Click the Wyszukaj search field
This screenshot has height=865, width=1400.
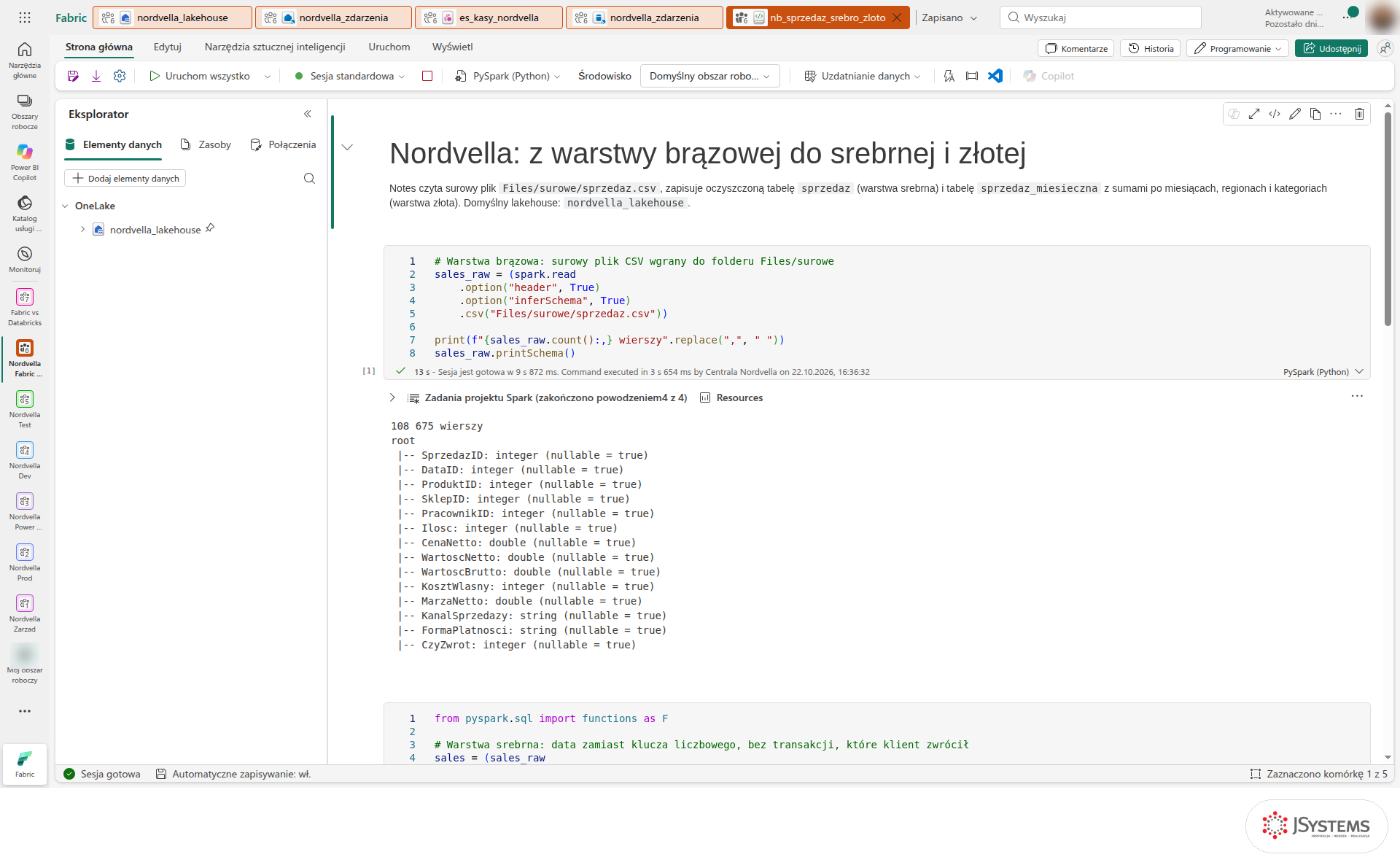(1100, 18)
